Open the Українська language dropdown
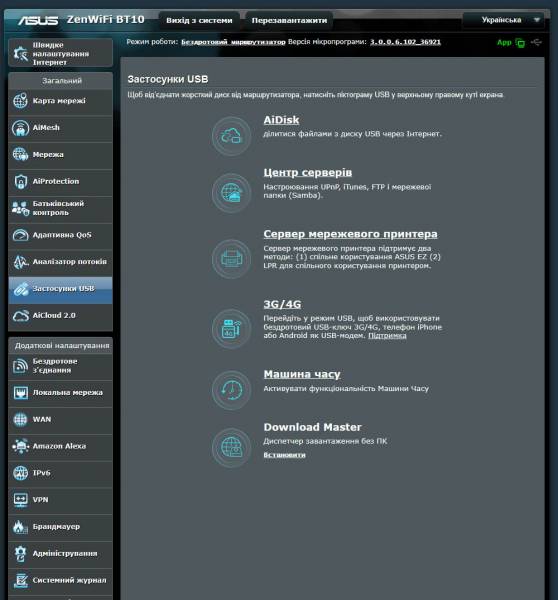Viewport: 558px width, 600px height. 503,20
